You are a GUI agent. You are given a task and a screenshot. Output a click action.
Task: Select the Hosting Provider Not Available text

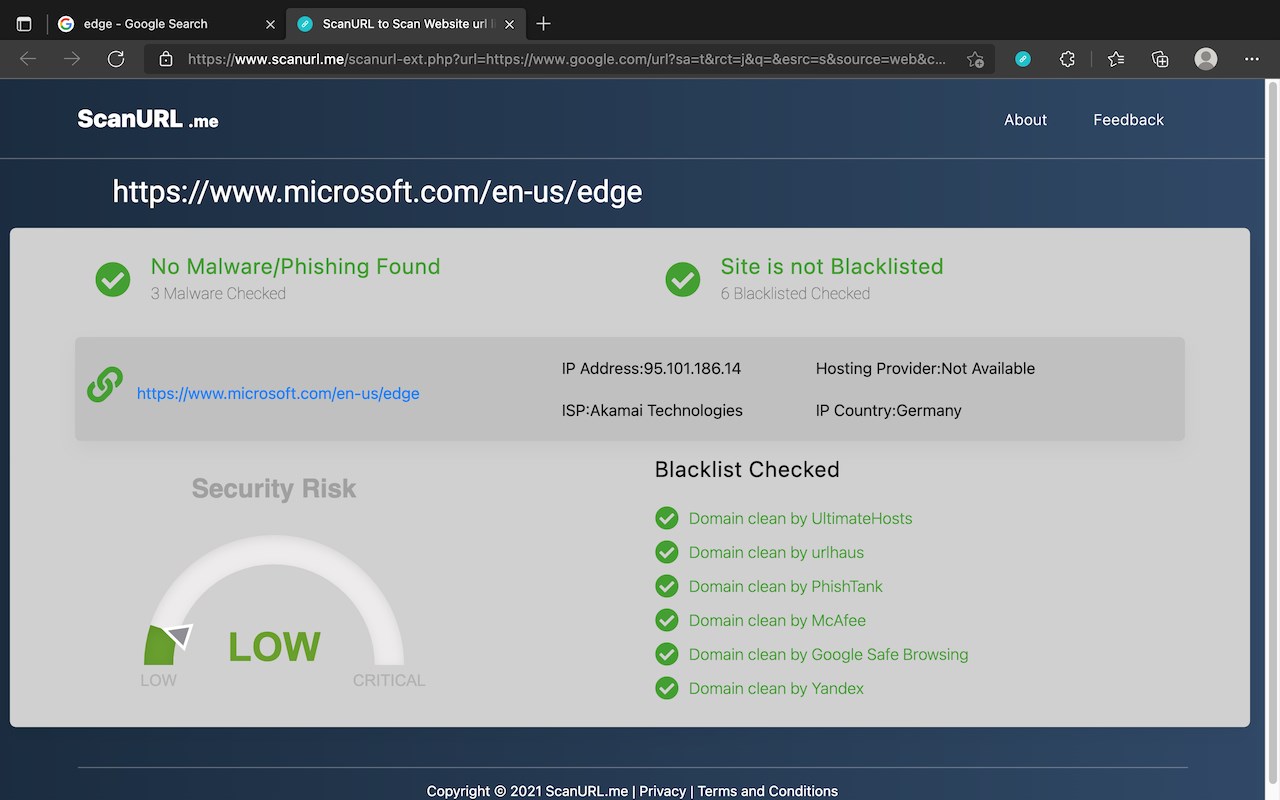point(925,368)
